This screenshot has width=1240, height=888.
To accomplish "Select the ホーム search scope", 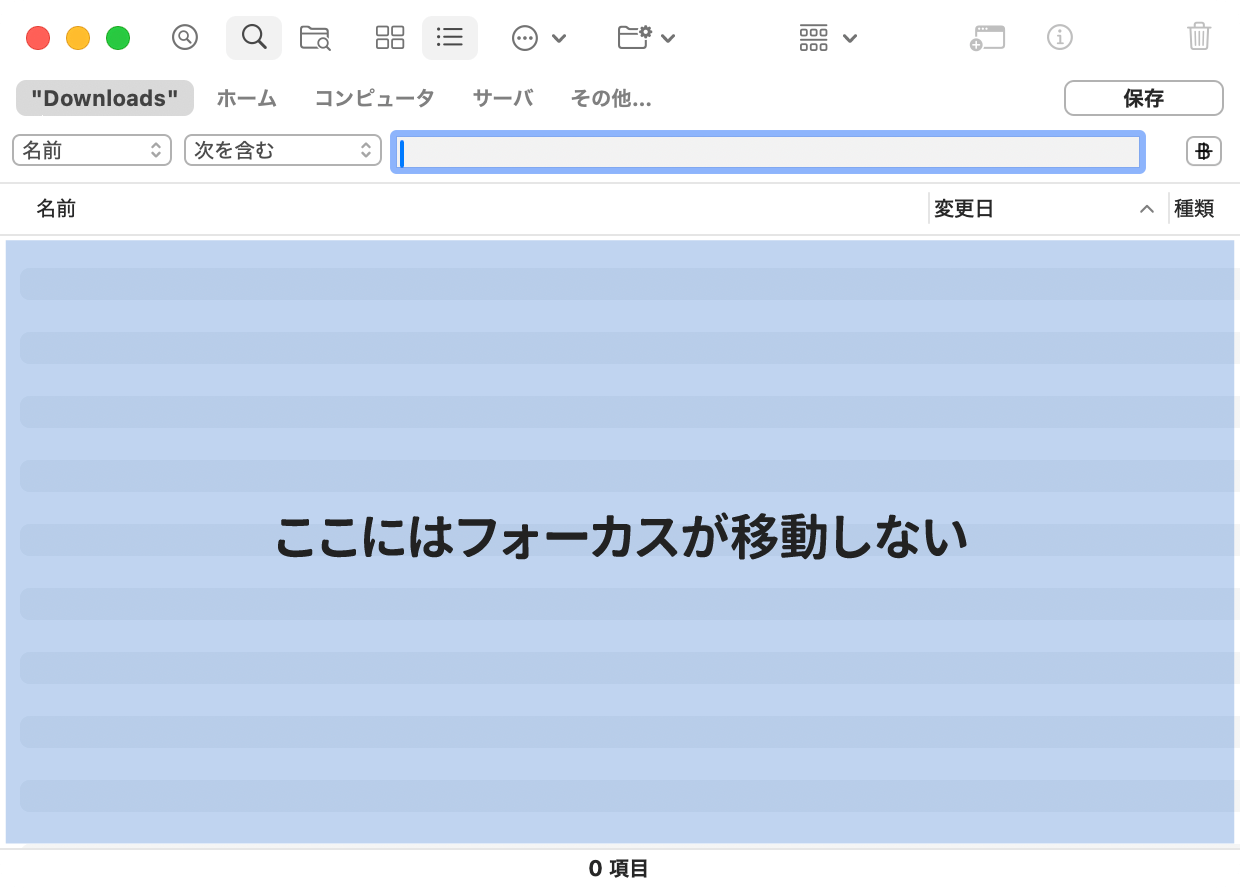I will (x=246, y=98).
